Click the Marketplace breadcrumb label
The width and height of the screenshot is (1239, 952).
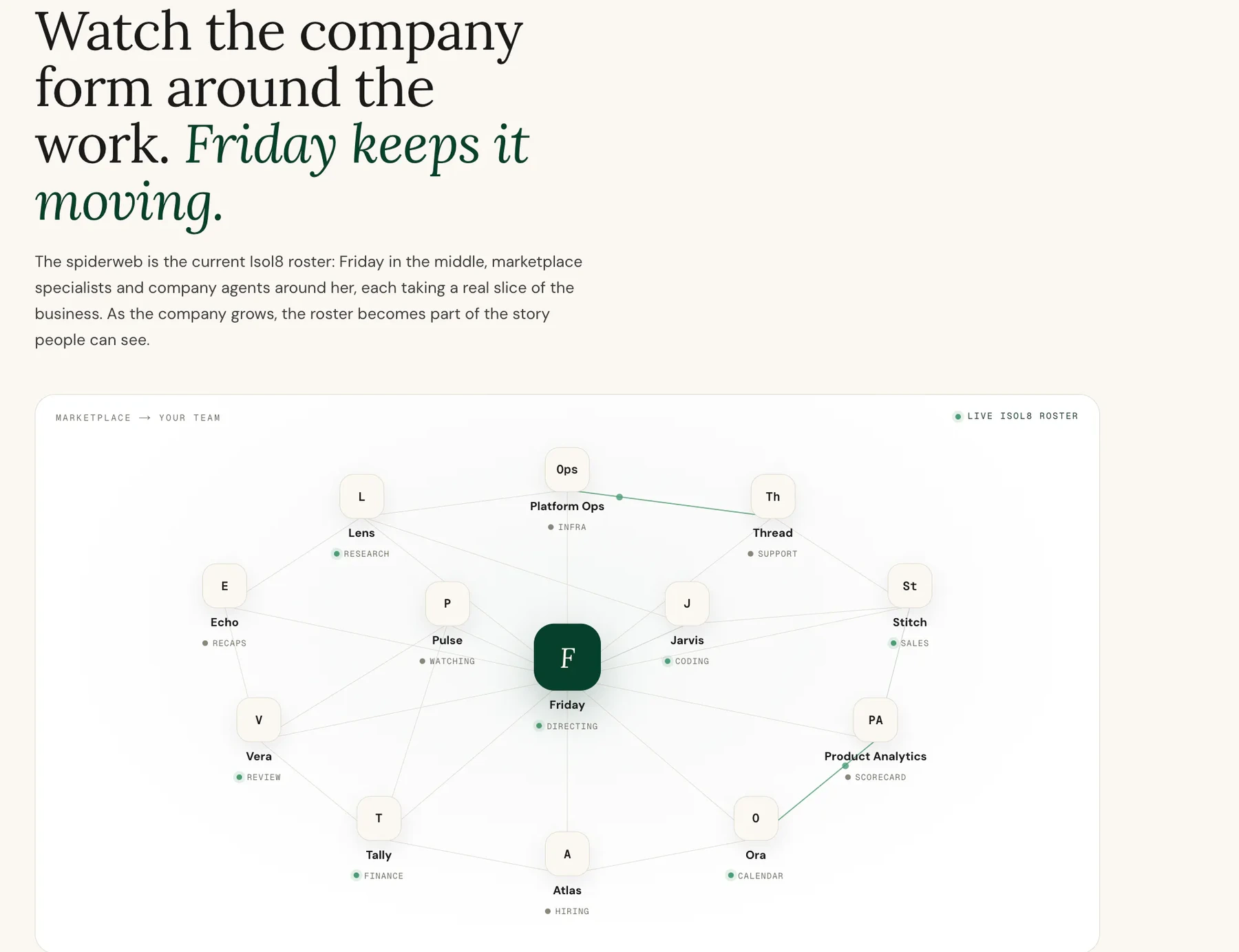coord(93,418)
